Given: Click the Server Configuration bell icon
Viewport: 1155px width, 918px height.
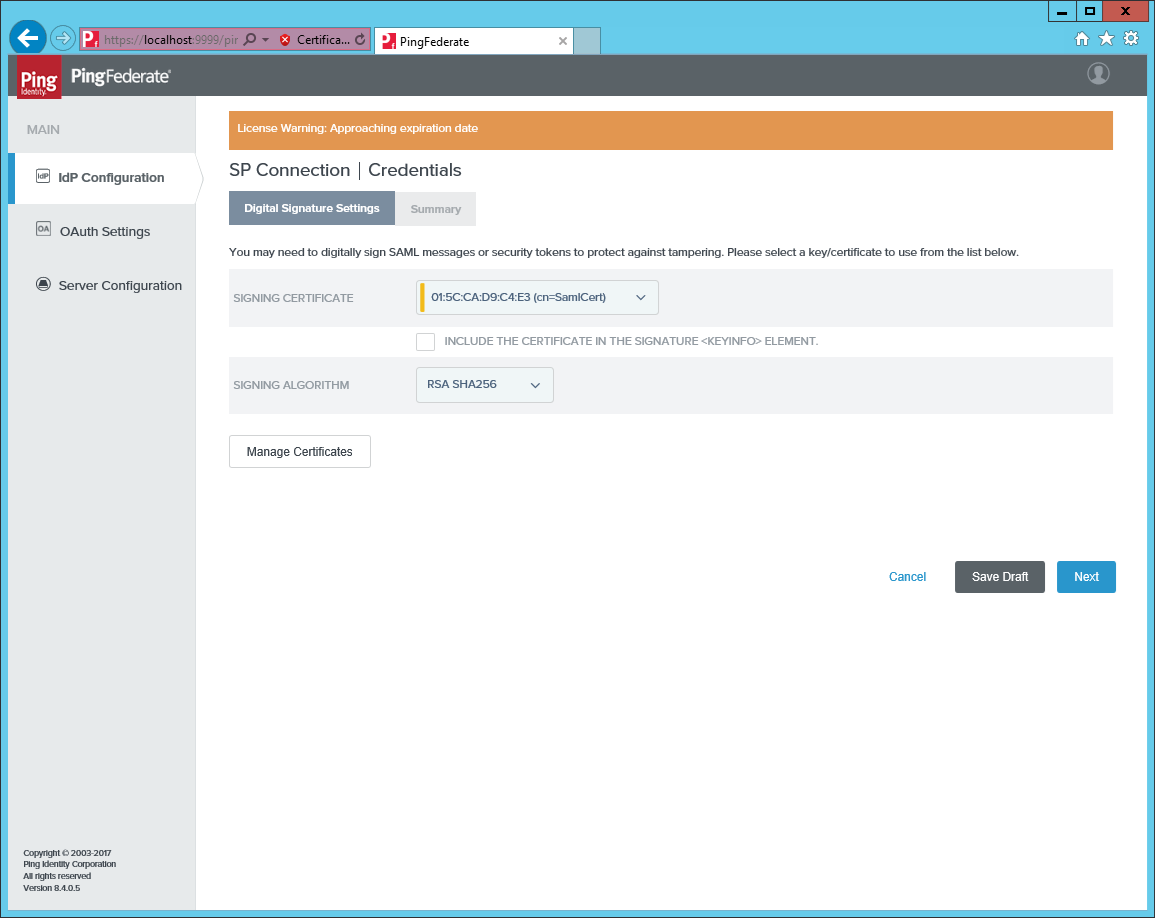Looking at the screenshot, I should (x=43, y=284).
